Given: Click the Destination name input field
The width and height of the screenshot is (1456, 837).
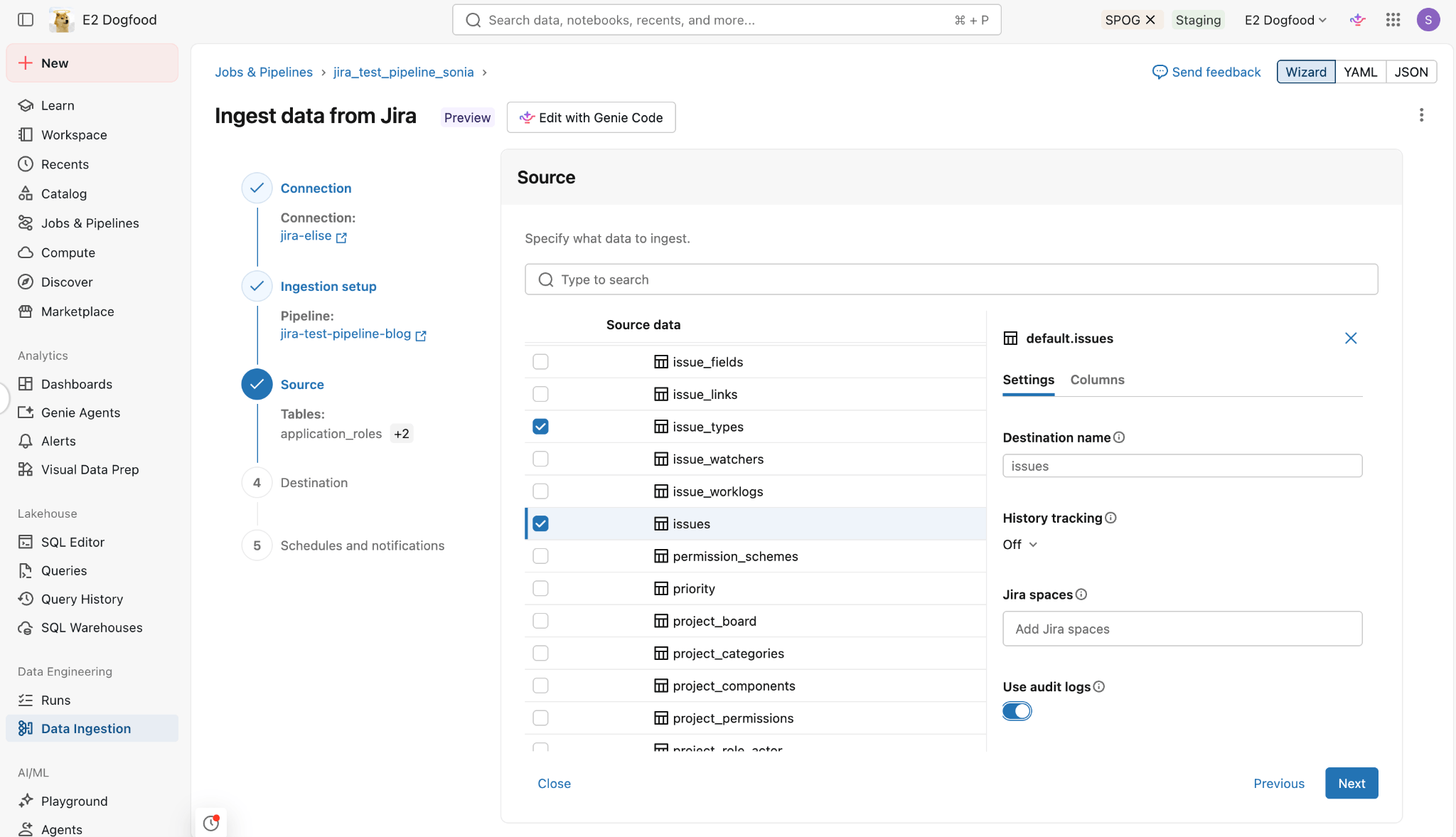Looking at the screenshot, I should coord(1182,466).
